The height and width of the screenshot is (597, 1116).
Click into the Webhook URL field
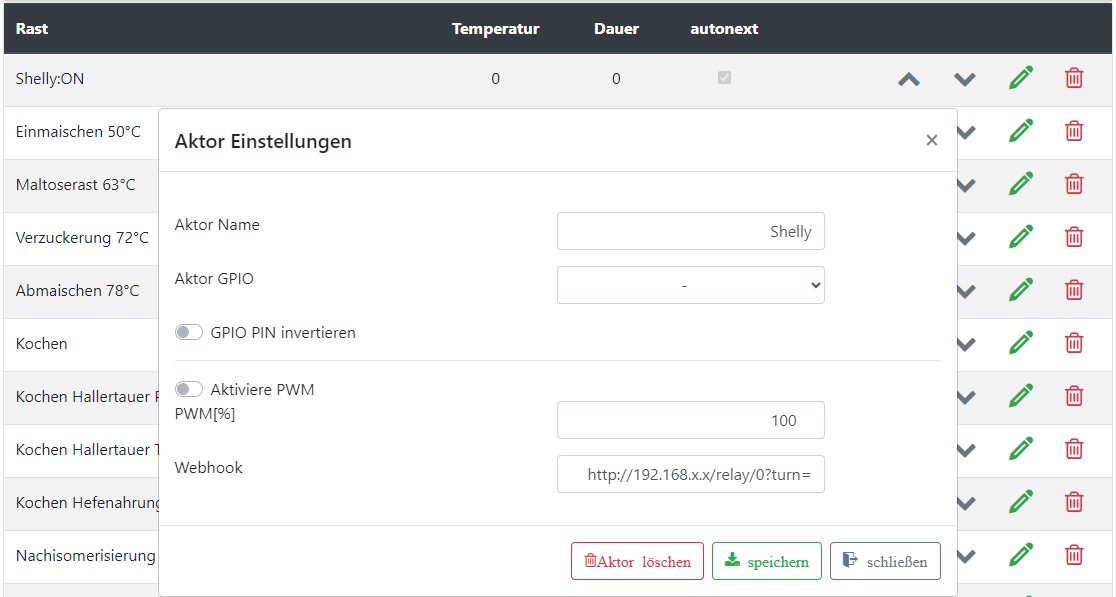[x=690, y=475]
